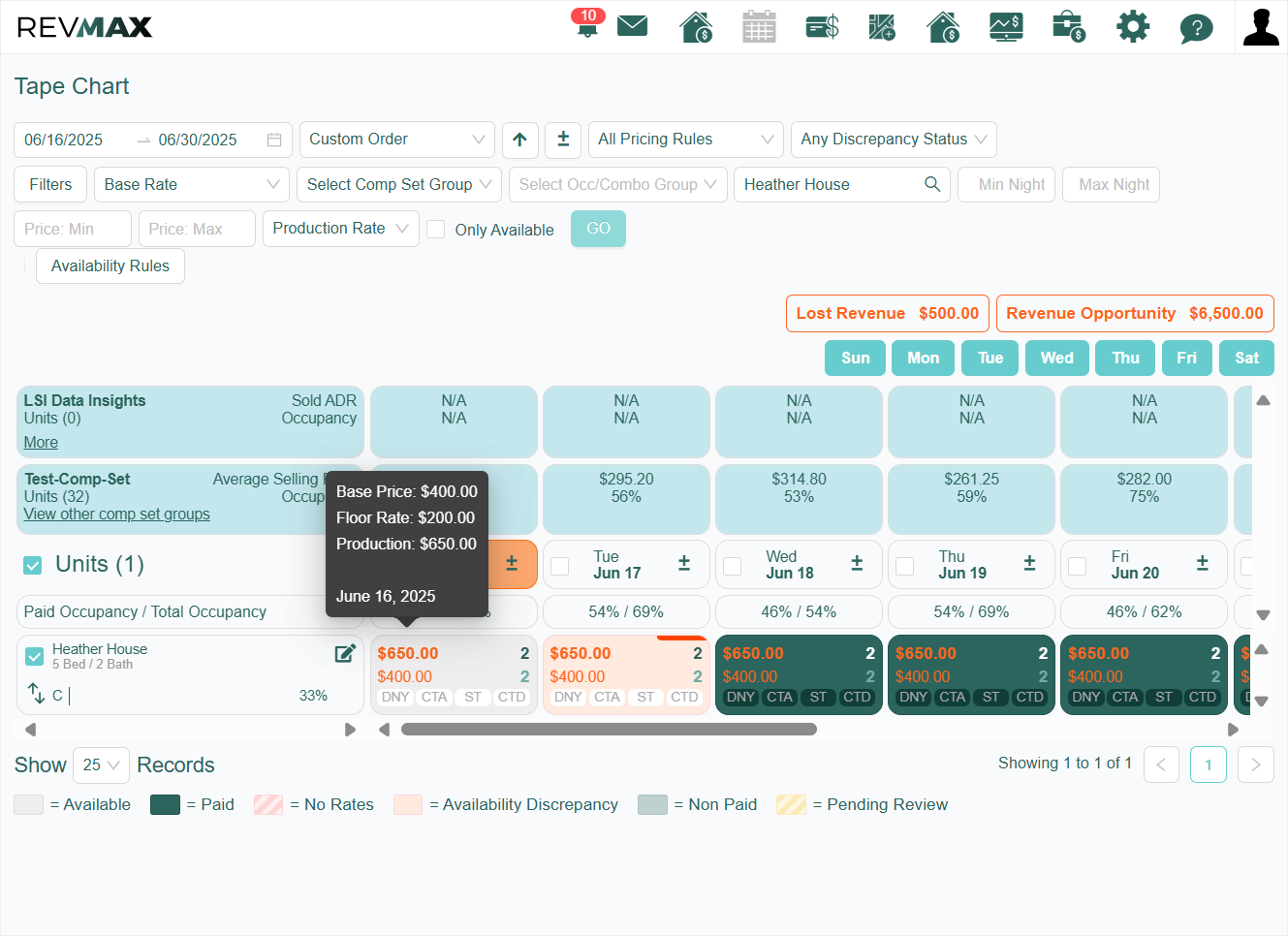
Task: Click the up-down swap arrows under Heather House
Action: click(36, 694)
